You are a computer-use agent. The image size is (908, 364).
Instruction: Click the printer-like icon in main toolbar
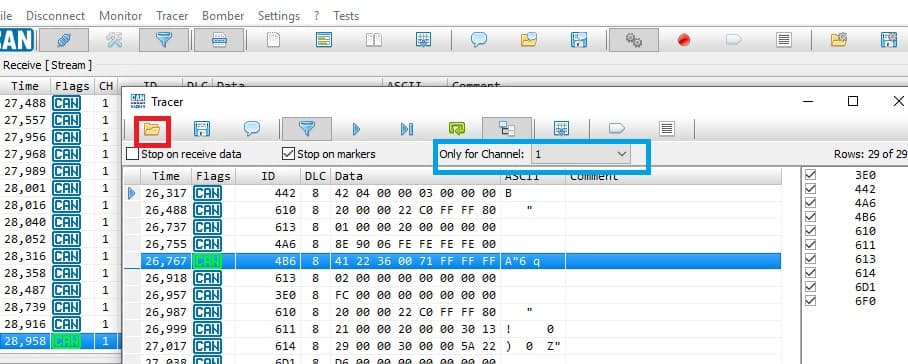[x=219, y=40]
